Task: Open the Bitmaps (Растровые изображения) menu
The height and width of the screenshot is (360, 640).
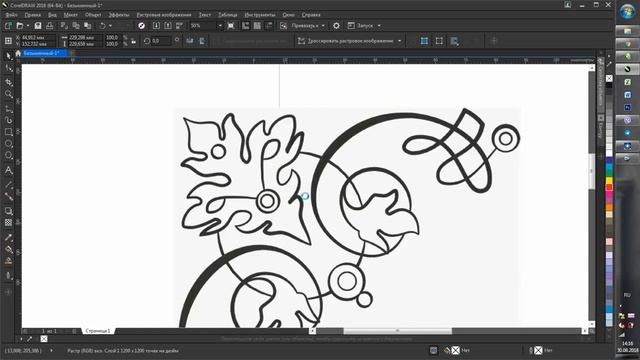Action: [x=164, y=15]
